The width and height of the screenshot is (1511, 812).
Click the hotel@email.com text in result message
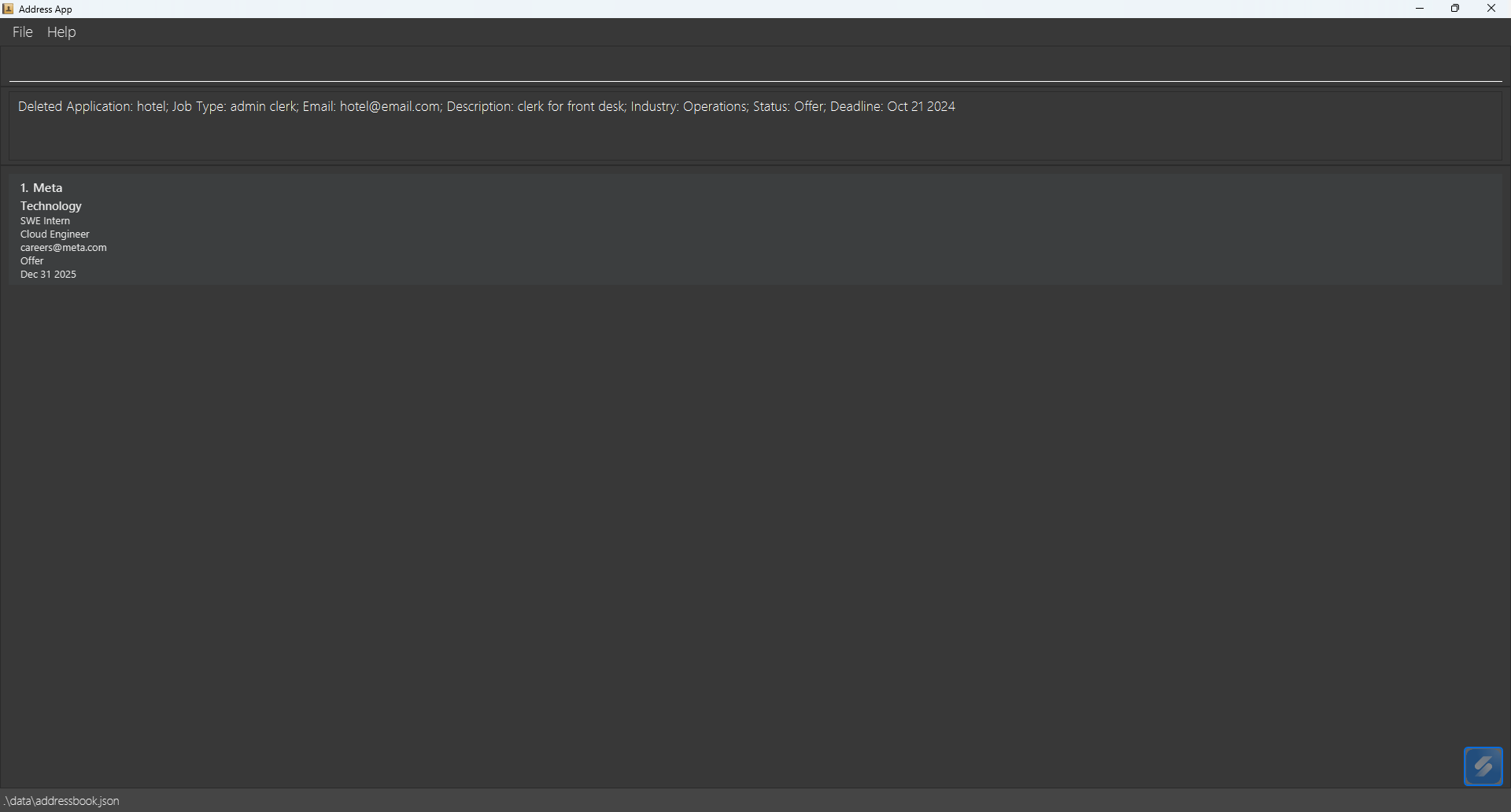coord(388,106)
